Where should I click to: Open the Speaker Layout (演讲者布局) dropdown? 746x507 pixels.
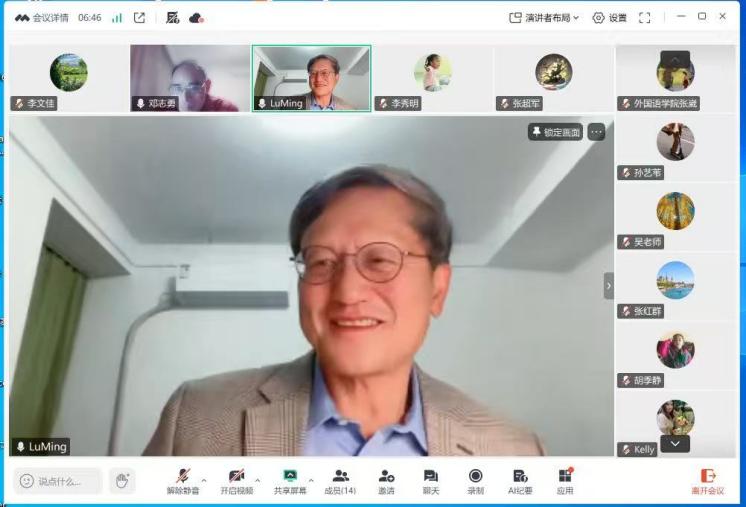click(x=544, y=17)
